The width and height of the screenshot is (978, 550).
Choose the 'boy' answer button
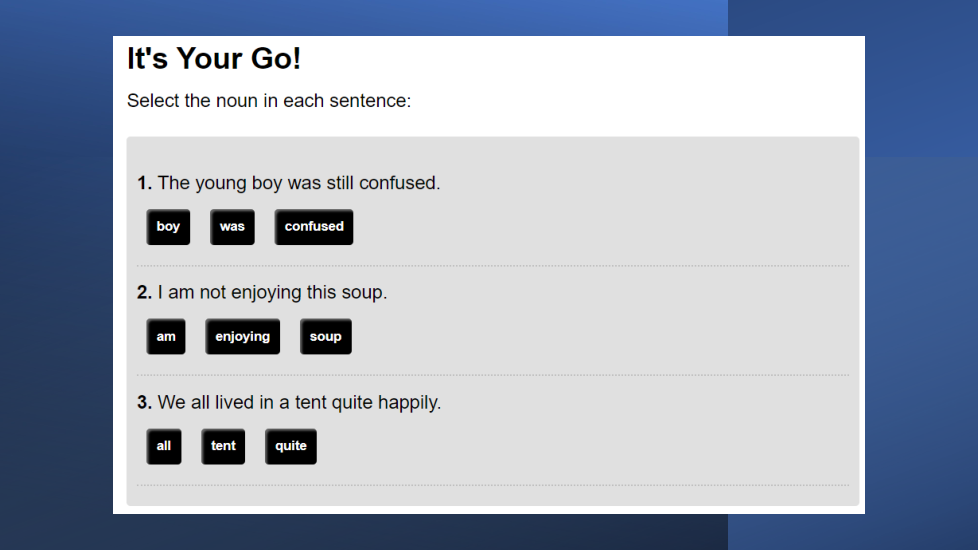(168, 227)
